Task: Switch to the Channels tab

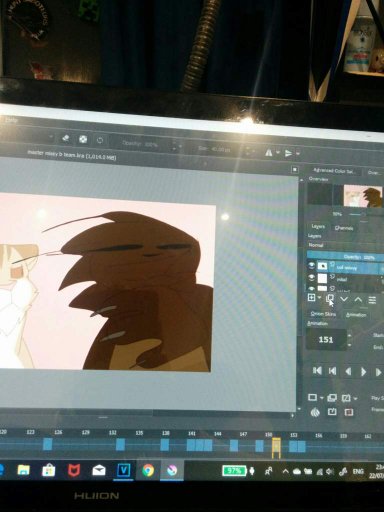Action: pos(343,228)
